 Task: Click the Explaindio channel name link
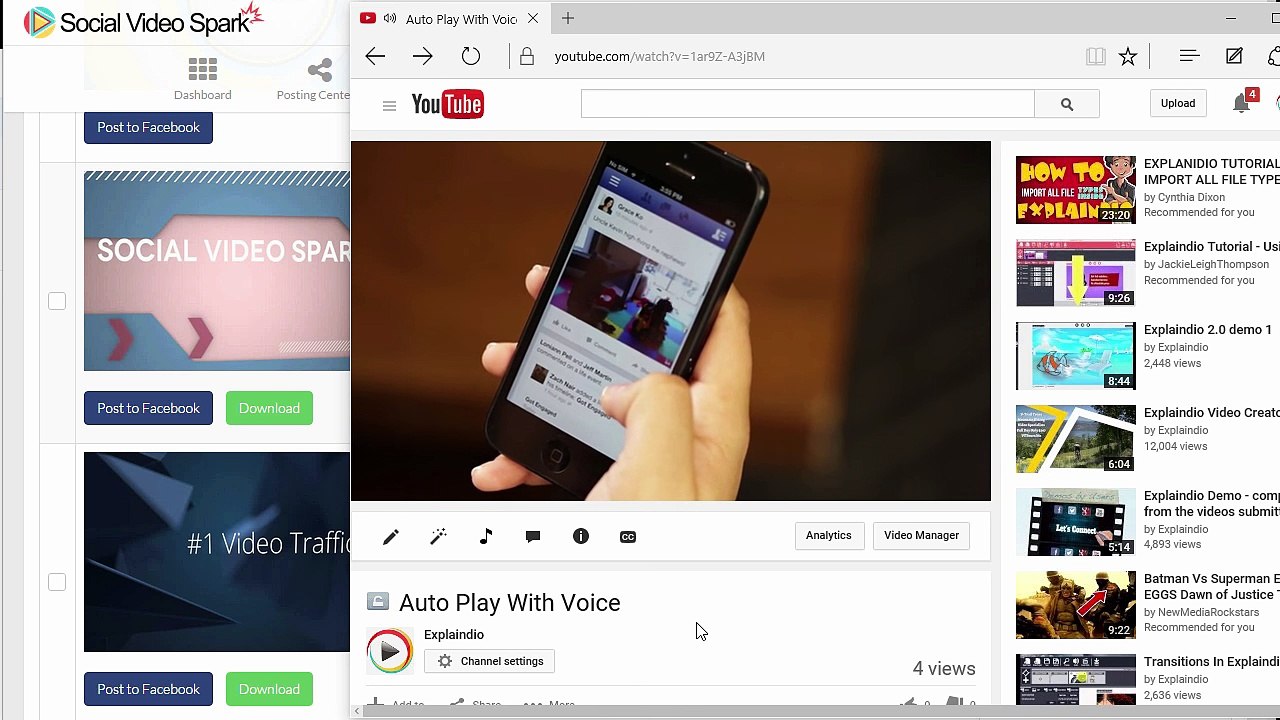pyautogui.click(x=454, y=634)
